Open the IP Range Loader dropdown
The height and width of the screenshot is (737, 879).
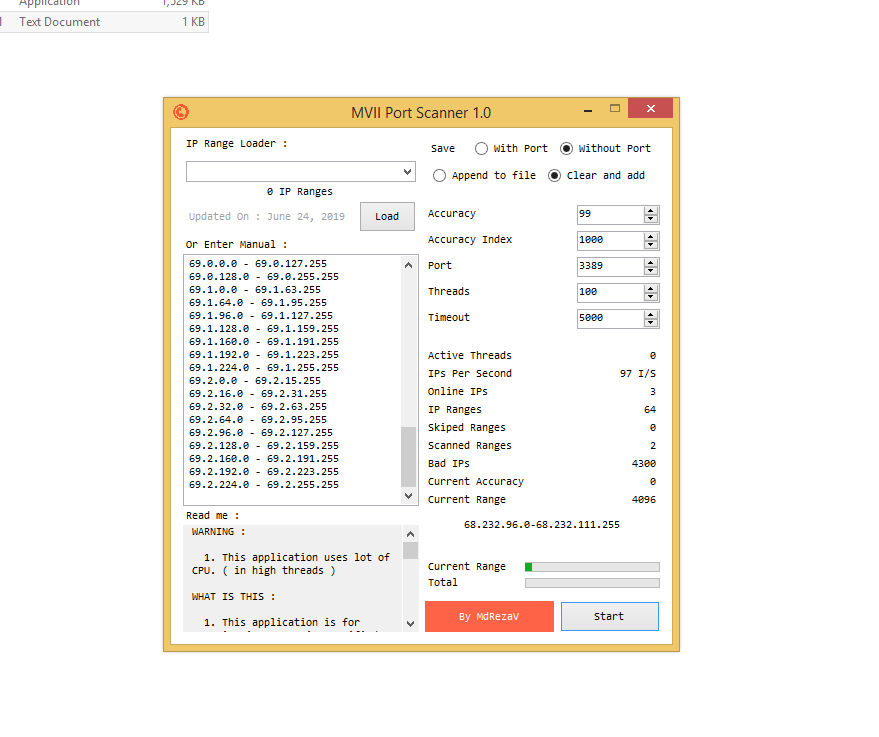coord(406,171)
